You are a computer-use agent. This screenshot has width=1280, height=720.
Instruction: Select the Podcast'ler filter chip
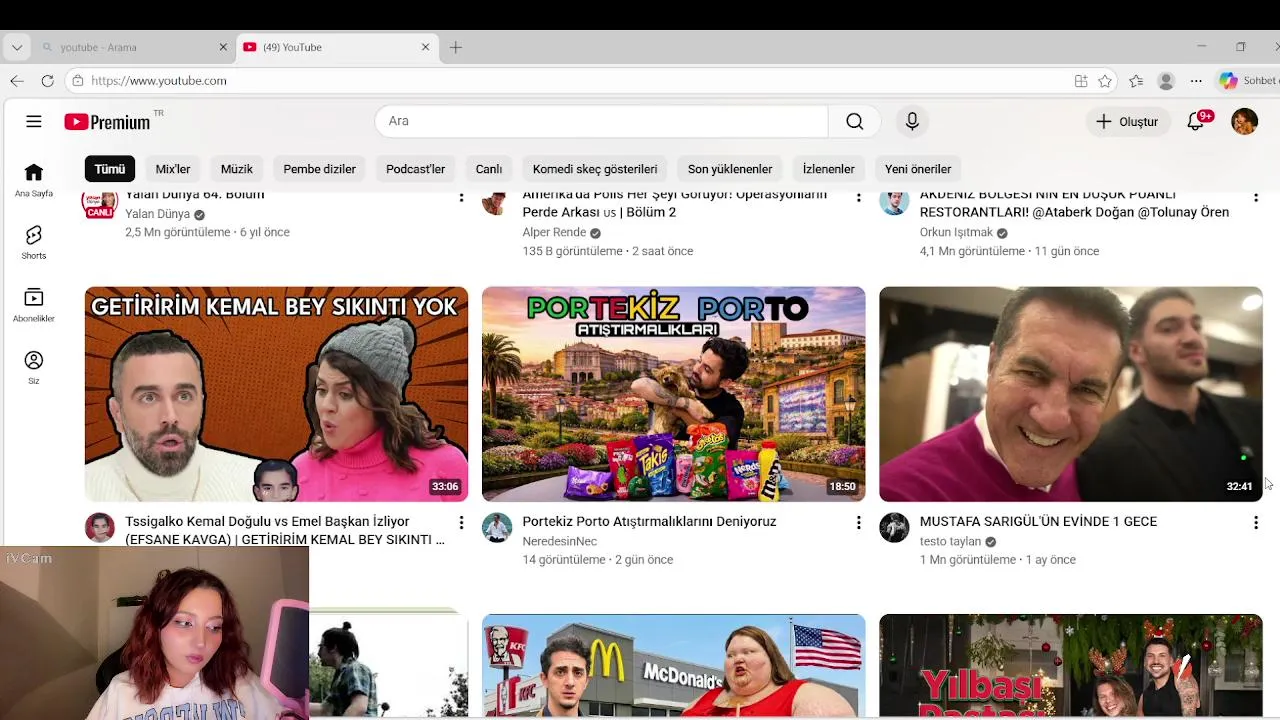pyautogui.click(x=415, y=169)
